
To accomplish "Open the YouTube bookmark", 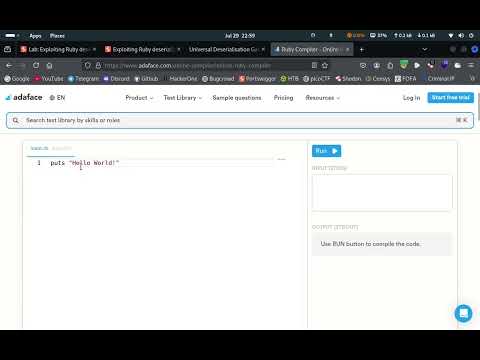I will (x=49, y=79).
